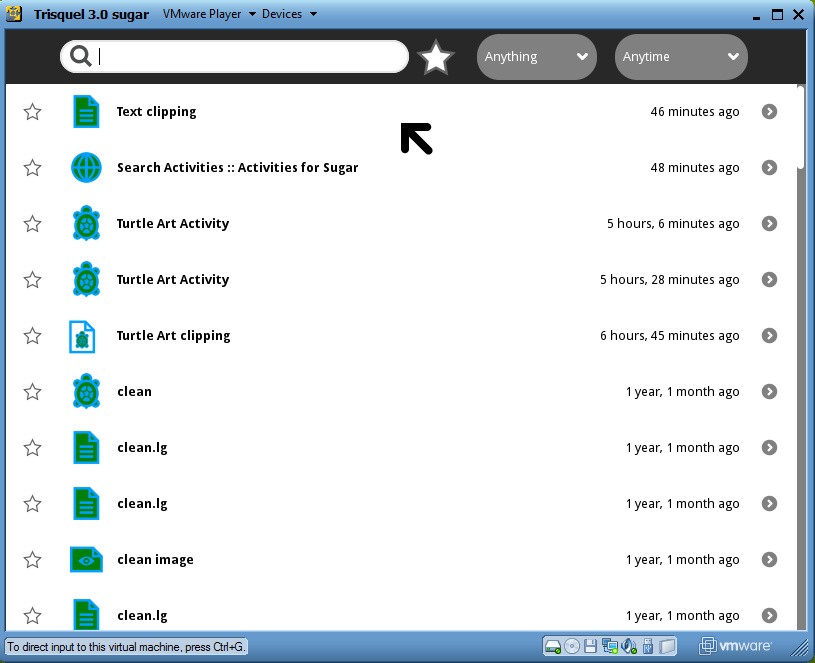Open the Text clipping document icon

pyautogui.click(x=87, y=112)
